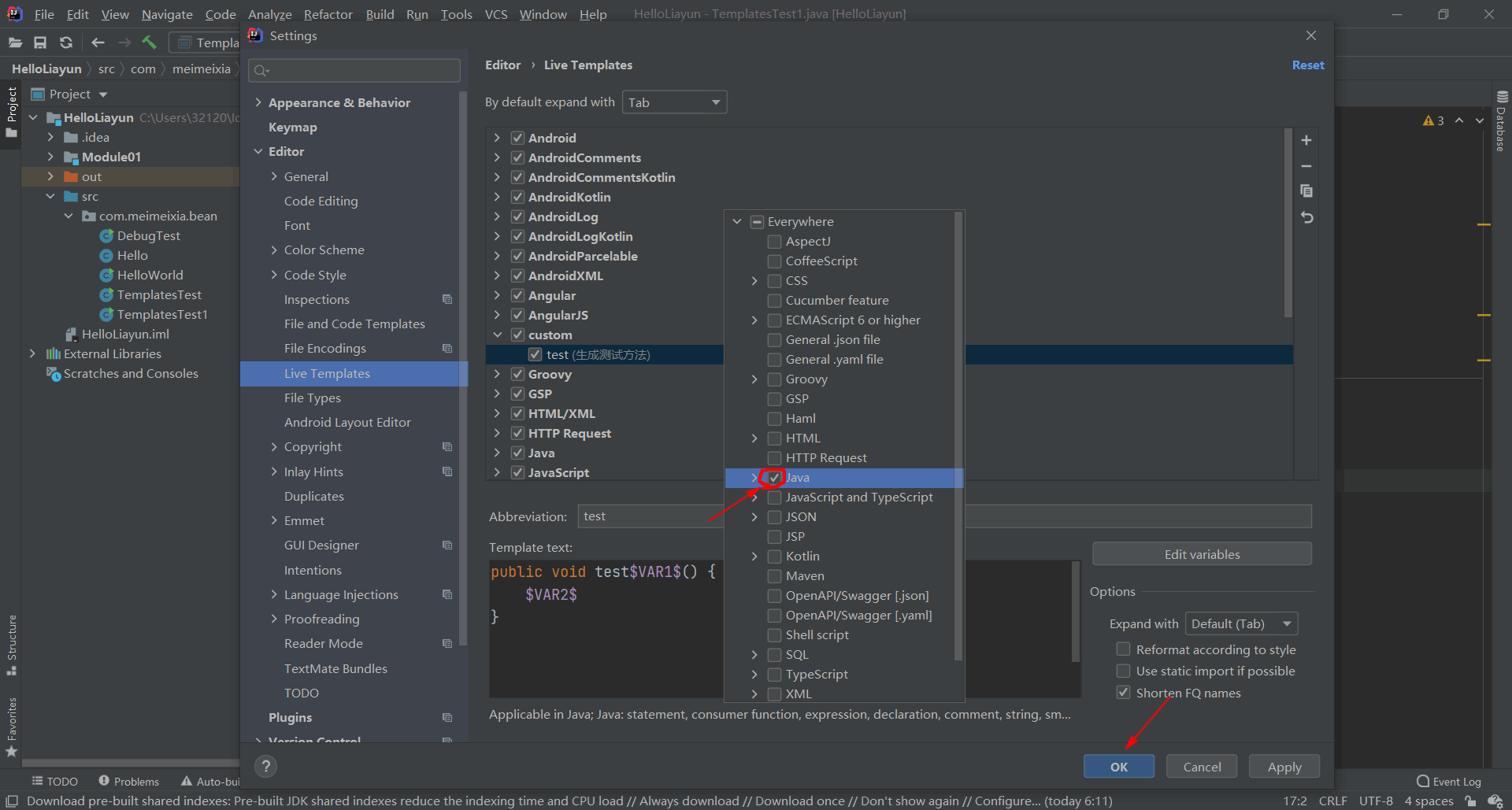Click the duplicate template icon
This screenshot has width=1512, height=810.
tap(1306, 191)
